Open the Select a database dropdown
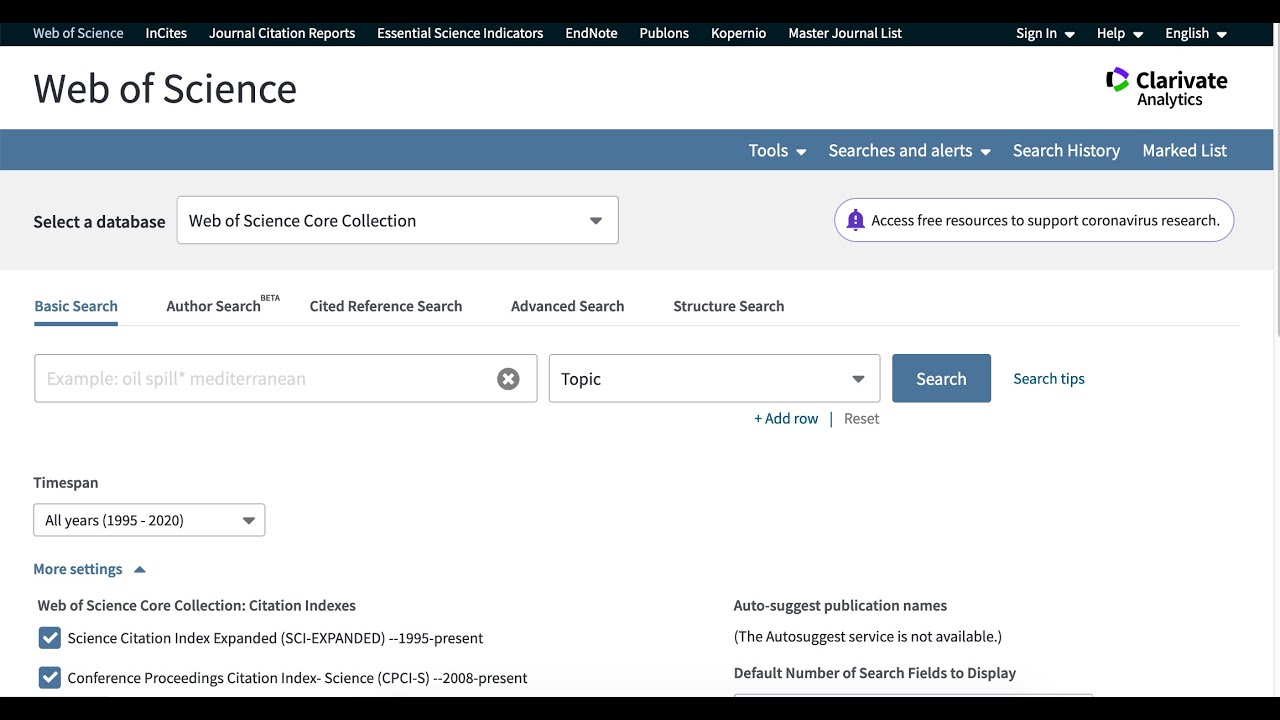1280x720 pixels. pos(398,220)
